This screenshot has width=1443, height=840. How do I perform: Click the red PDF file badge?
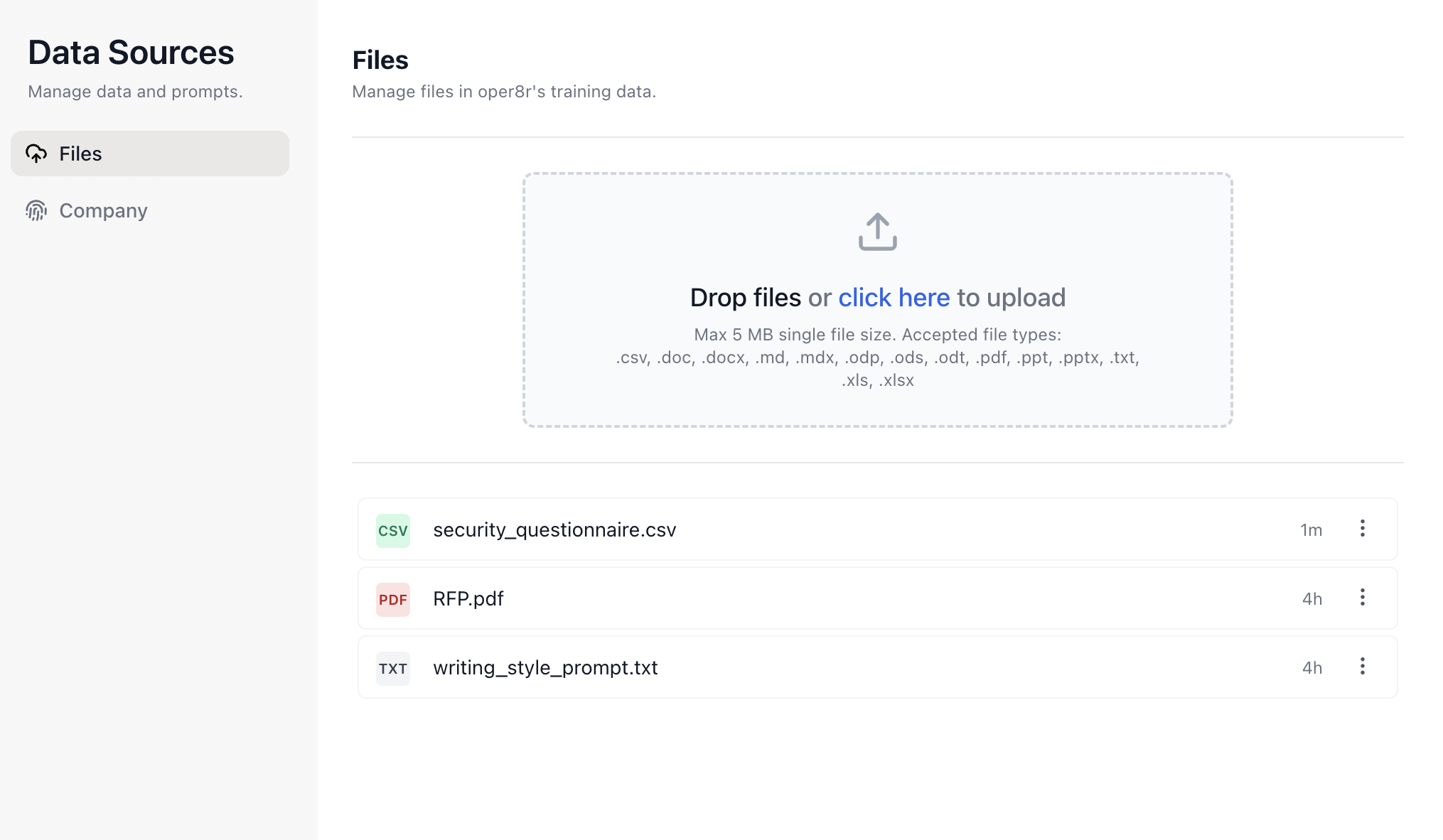coord(393,600)
